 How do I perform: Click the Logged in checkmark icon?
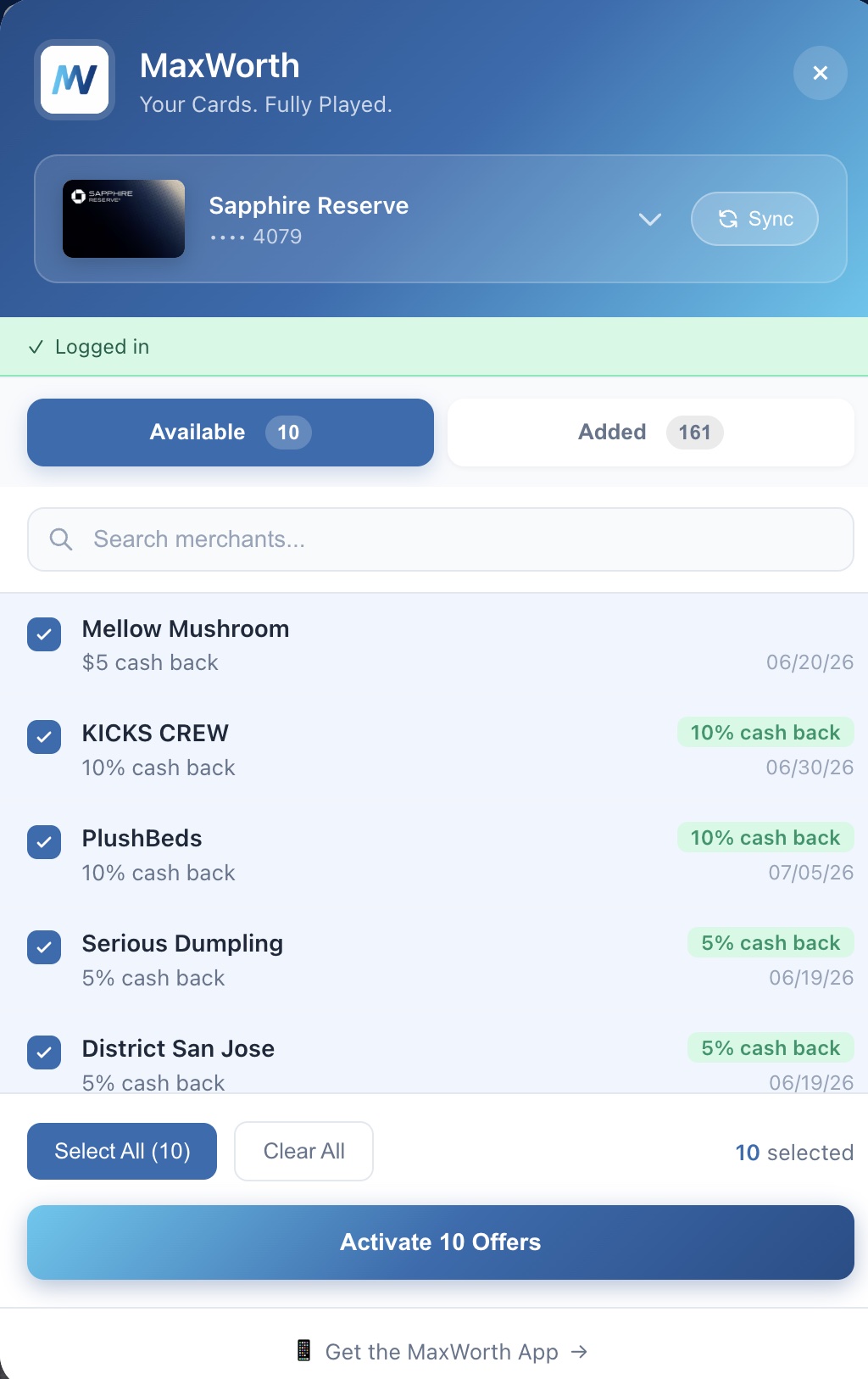36,347
